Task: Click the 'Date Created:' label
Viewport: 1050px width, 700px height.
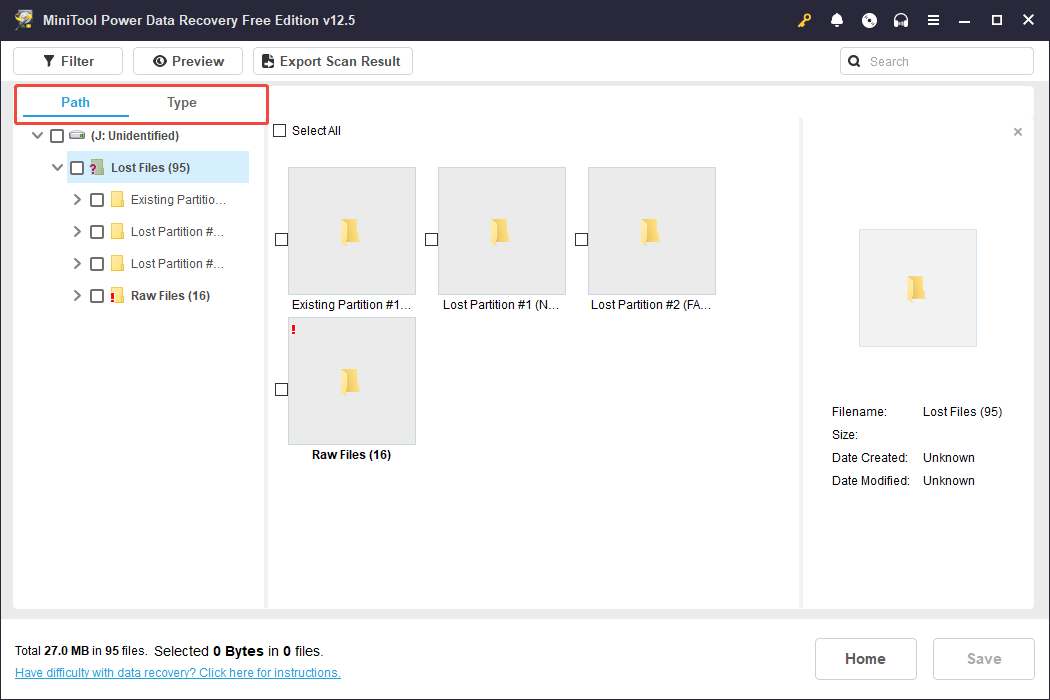Action: (869, 458)
